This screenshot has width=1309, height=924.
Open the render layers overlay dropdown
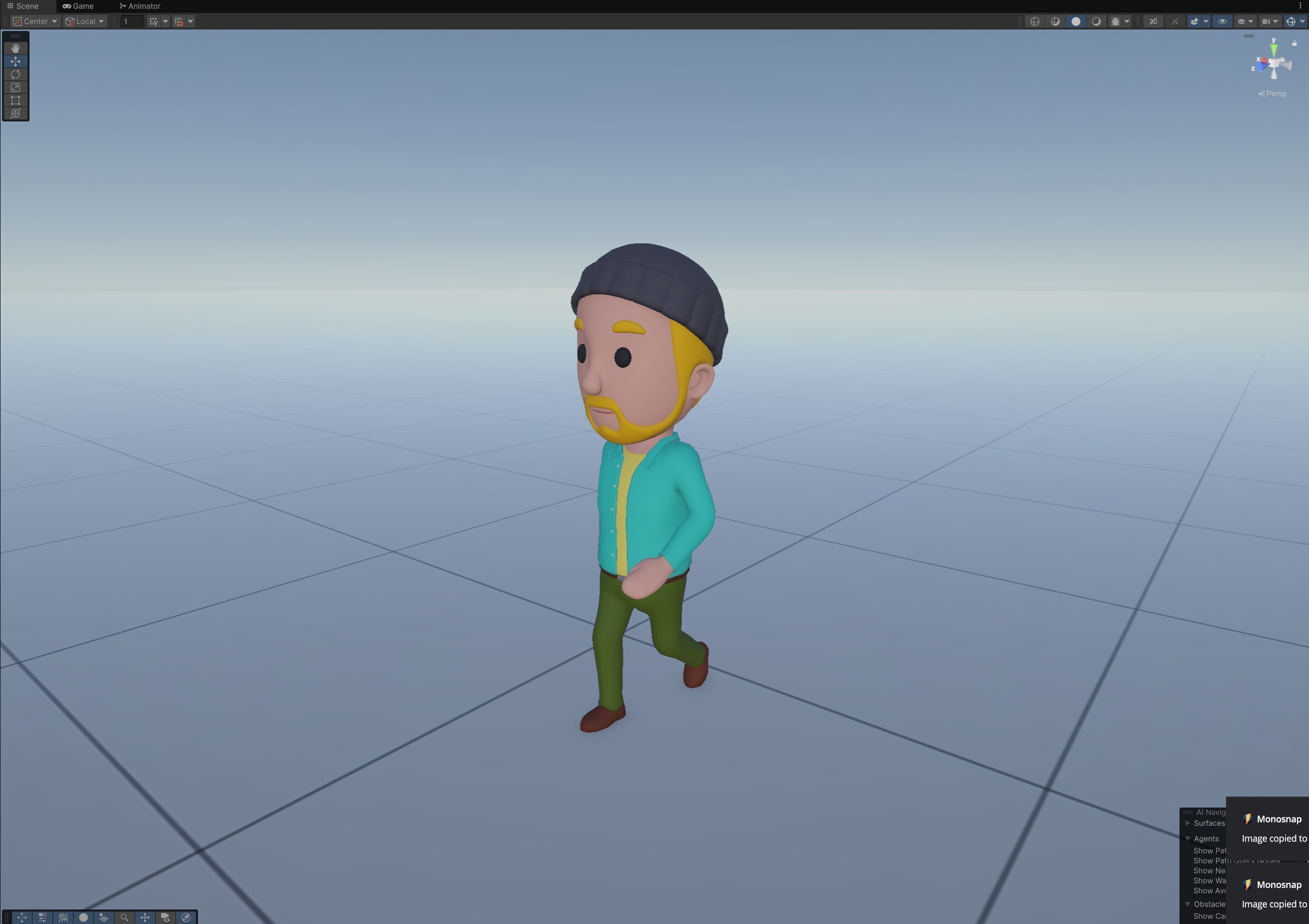tap(1245, 21)
